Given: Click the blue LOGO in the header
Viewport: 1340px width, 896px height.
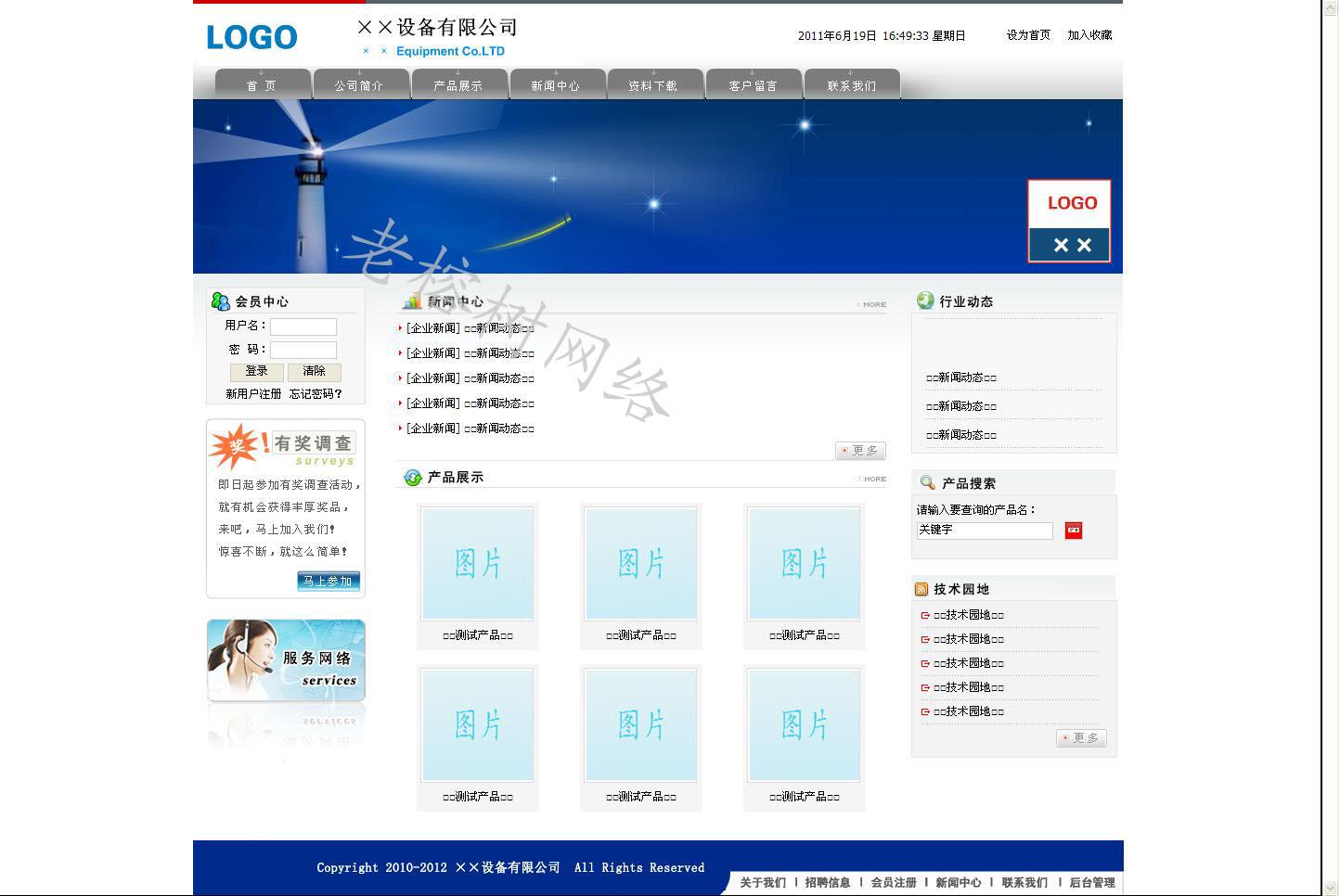Looking at the screenshot, I should coord(251,37).
